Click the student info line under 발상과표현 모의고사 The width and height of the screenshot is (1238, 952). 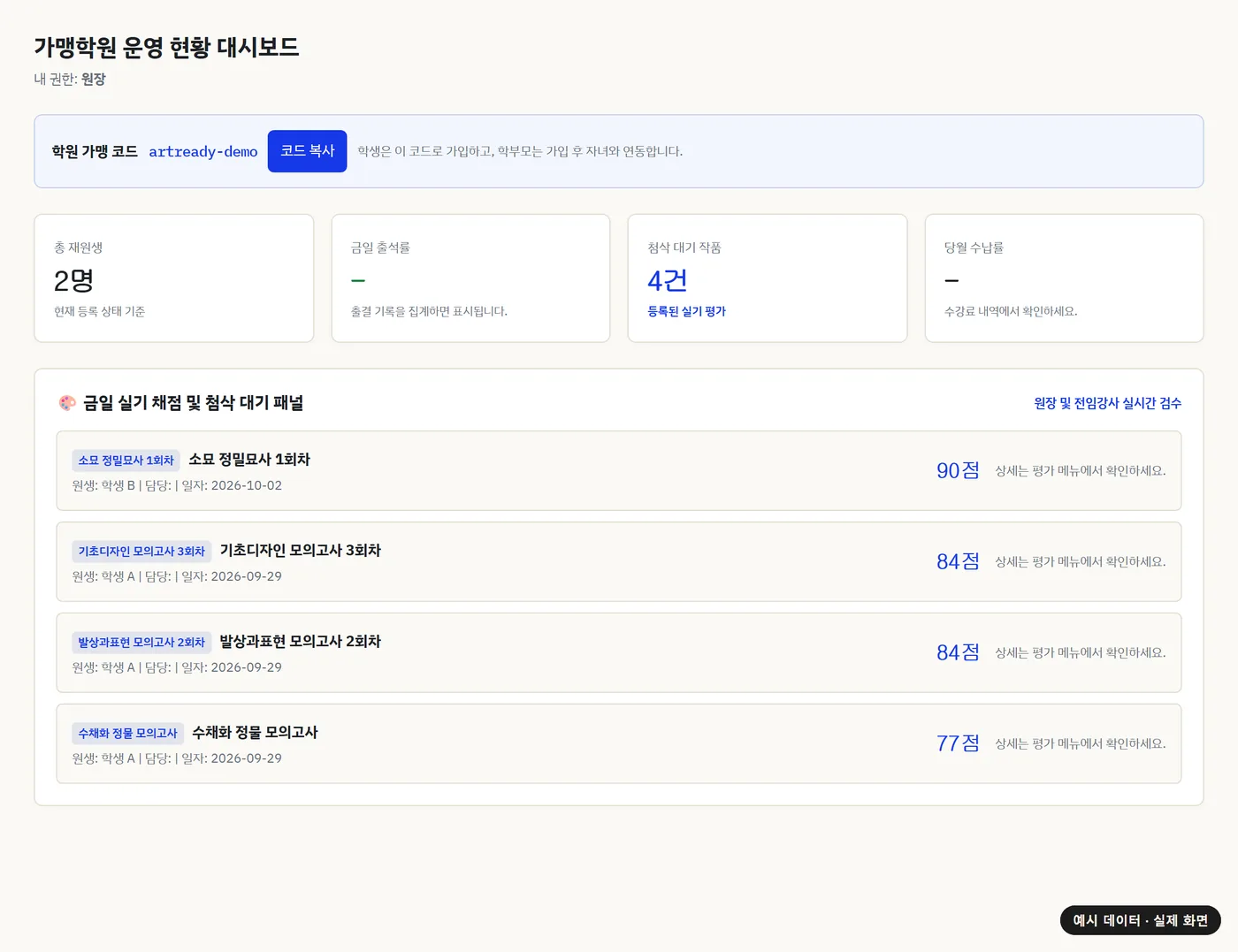click(177, 667)
